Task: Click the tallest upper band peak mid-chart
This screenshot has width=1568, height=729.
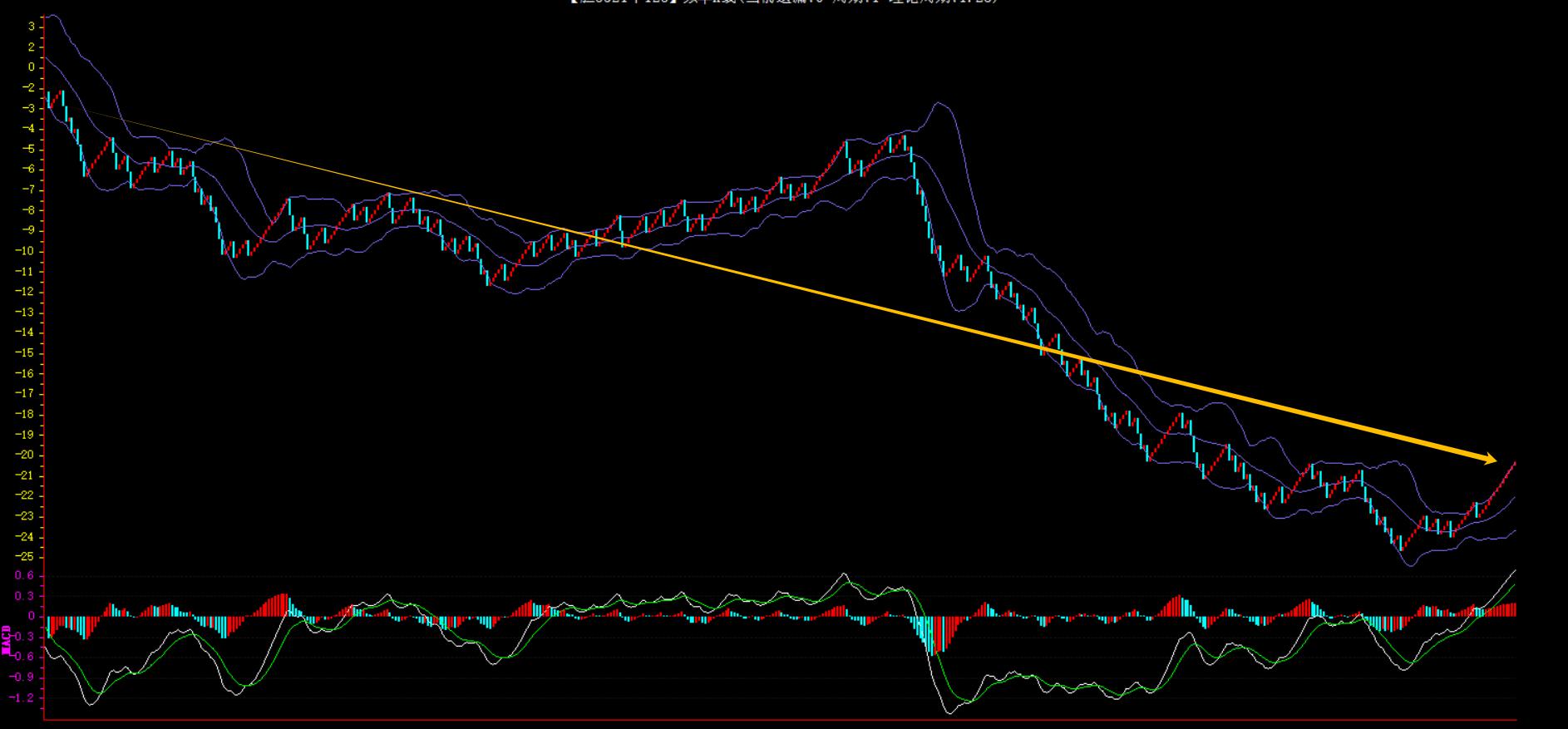Action: pyautogui.click(x=939, y=104)
